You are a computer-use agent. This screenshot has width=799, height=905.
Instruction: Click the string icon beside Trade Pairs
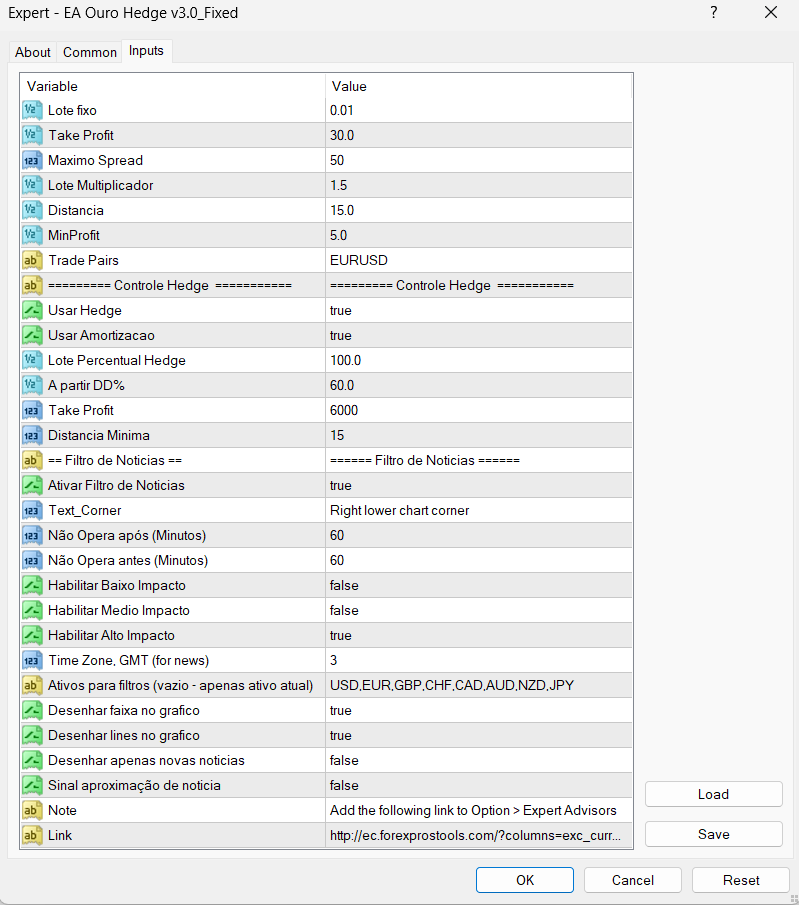32,260
